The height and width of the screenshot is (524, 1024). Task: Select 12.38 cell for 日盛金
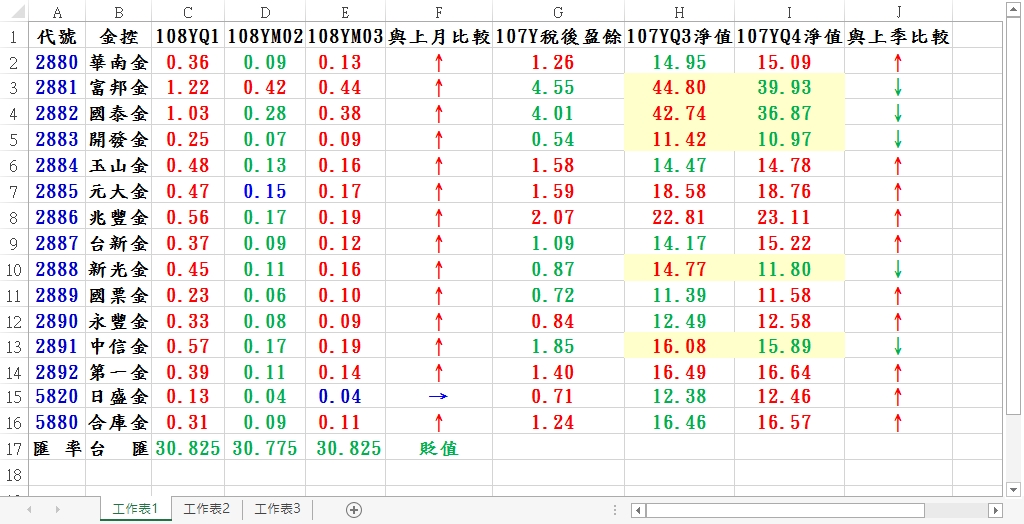point(679,397)
